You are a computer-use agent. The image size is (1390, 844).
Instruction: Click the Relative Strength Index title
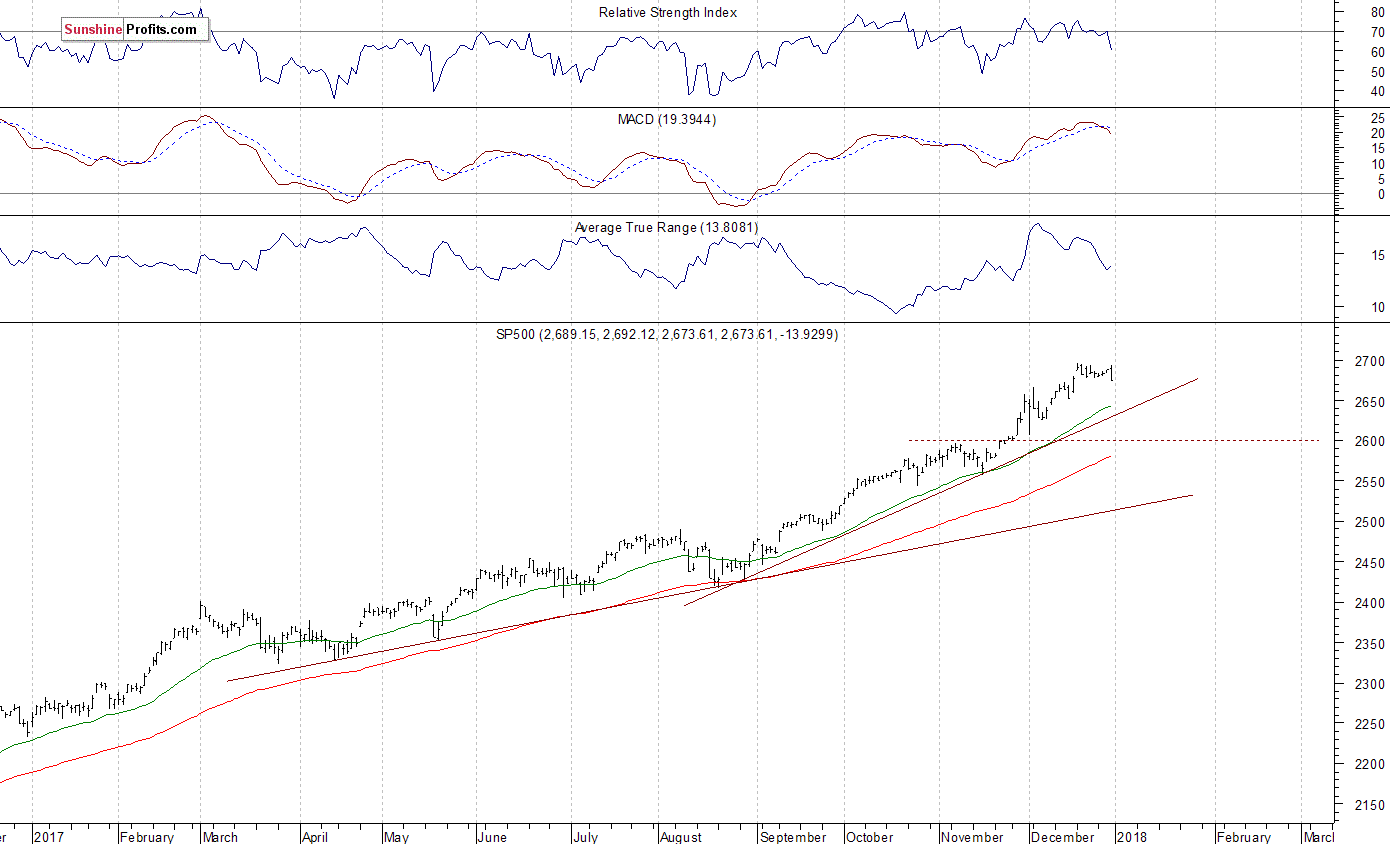668,12
